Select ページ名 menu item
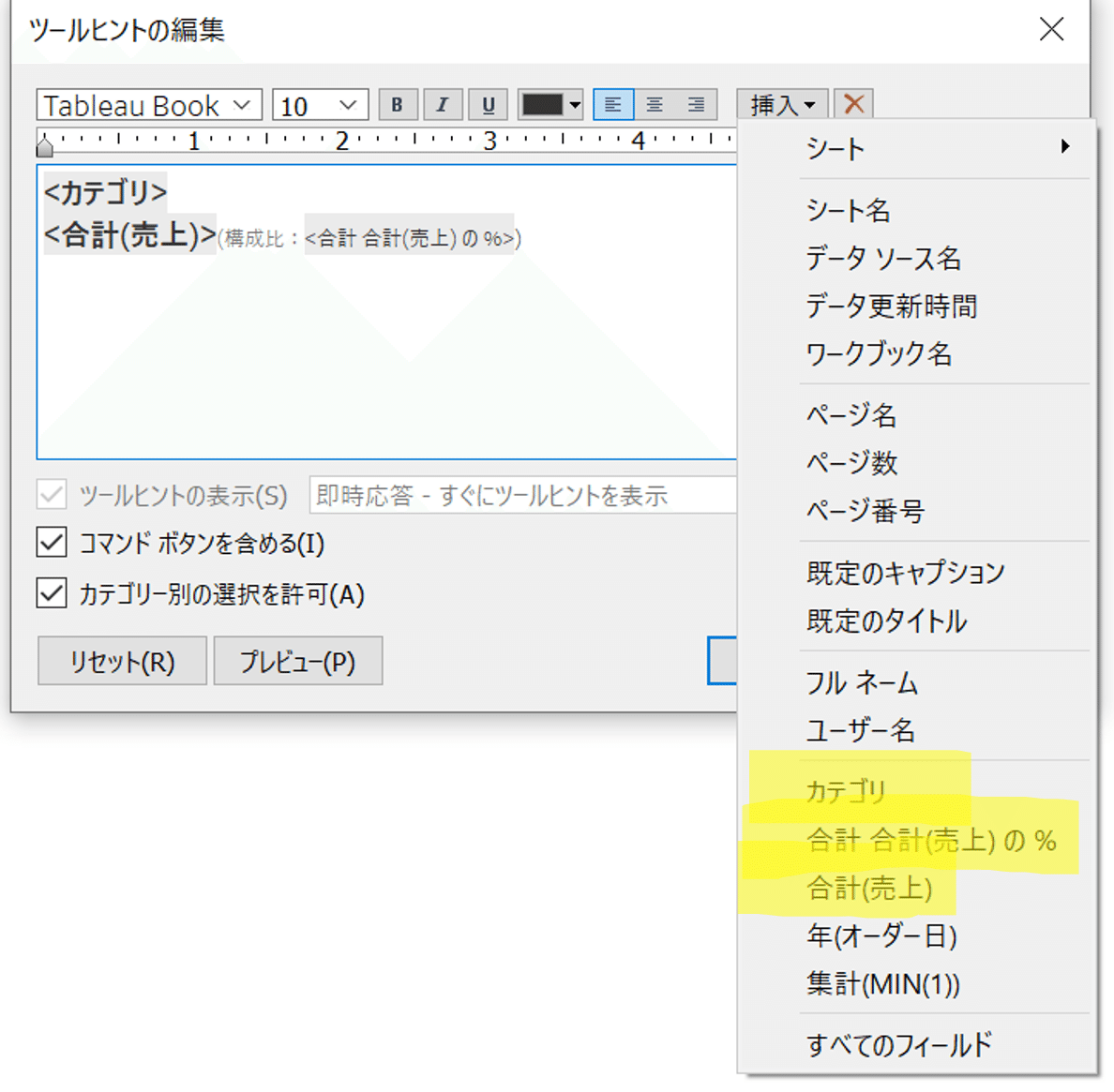The height and width of the screenshot is (1092, 1114). pos(916,415)
